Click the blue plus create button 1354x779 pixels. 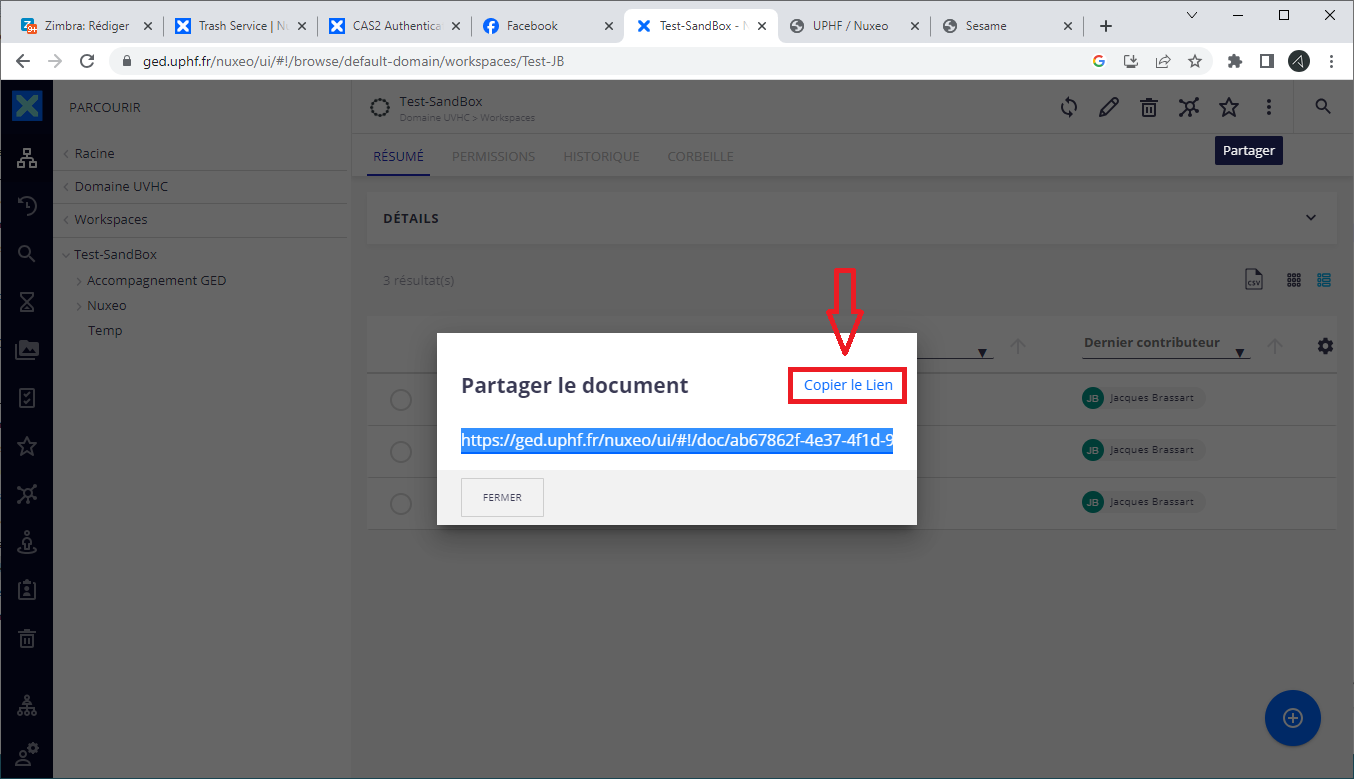click(x=1292, y=718)
